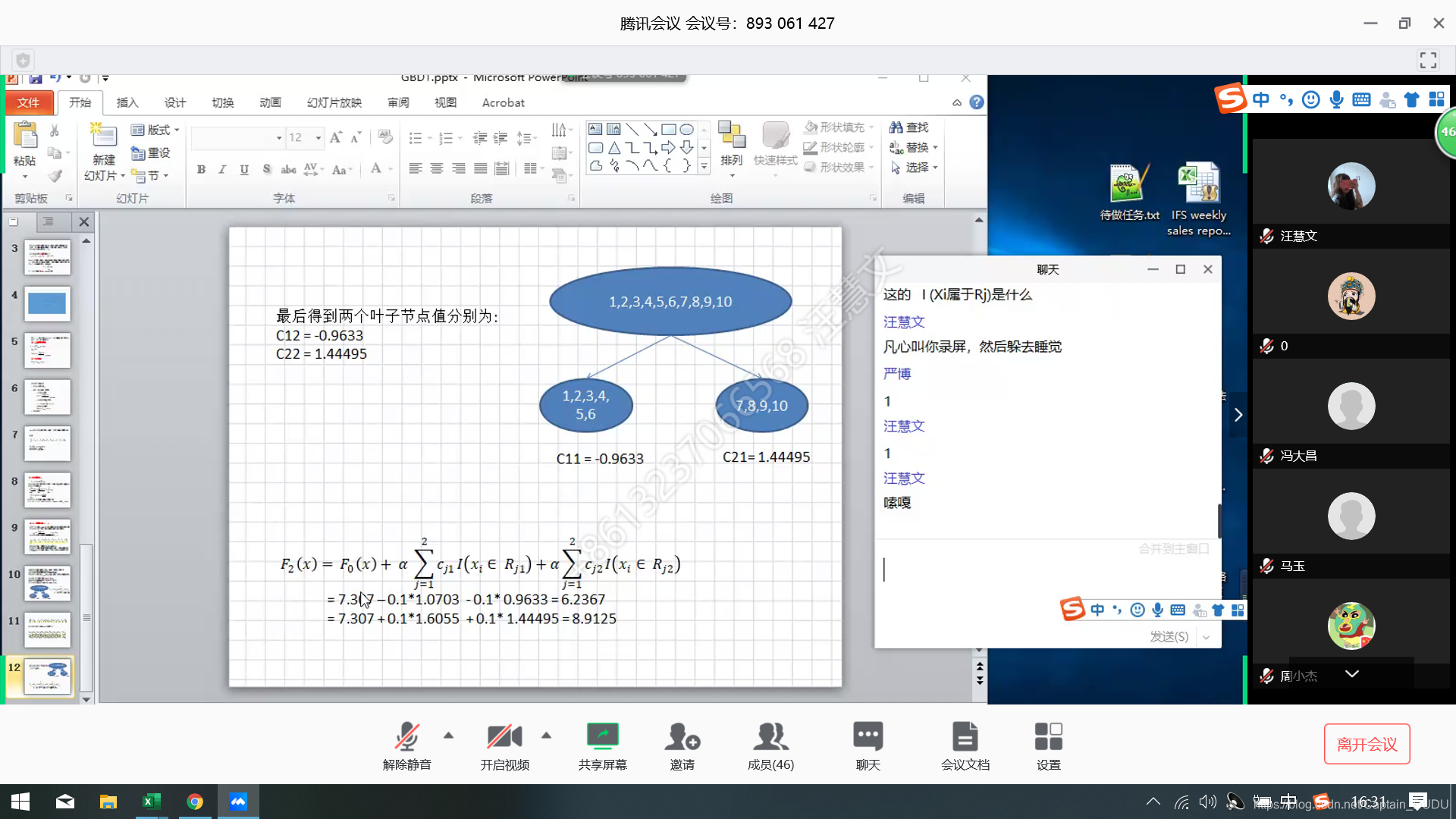The height and width of the screenshot is (819, 1456).
Task: Open Slide Show ribbon tab
Action: tap(335, 102)
